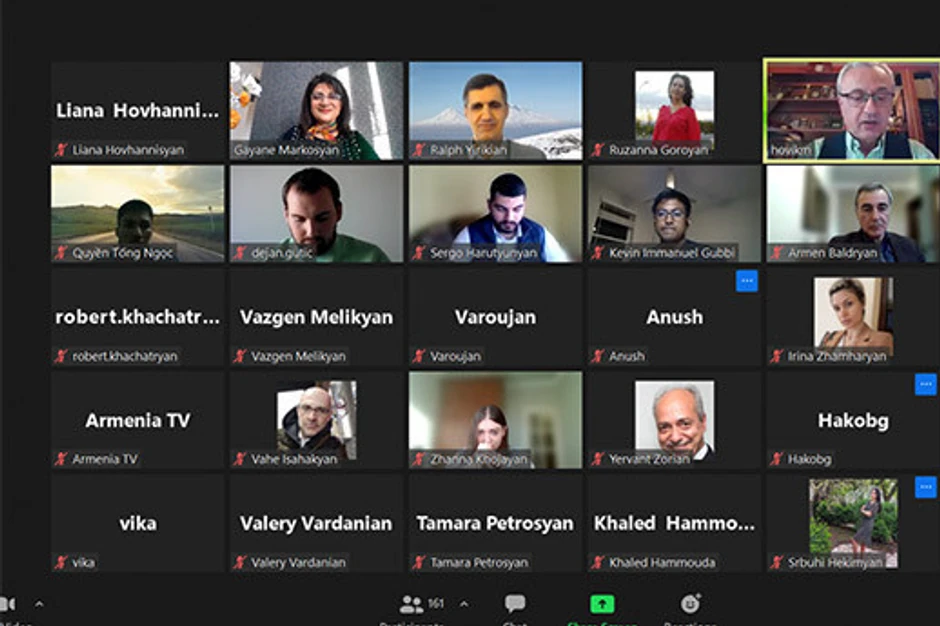This screenshot has width=940, height=626.
Task: Open the more options button on Hakobg tile
Action: click(x=926, y=384)
